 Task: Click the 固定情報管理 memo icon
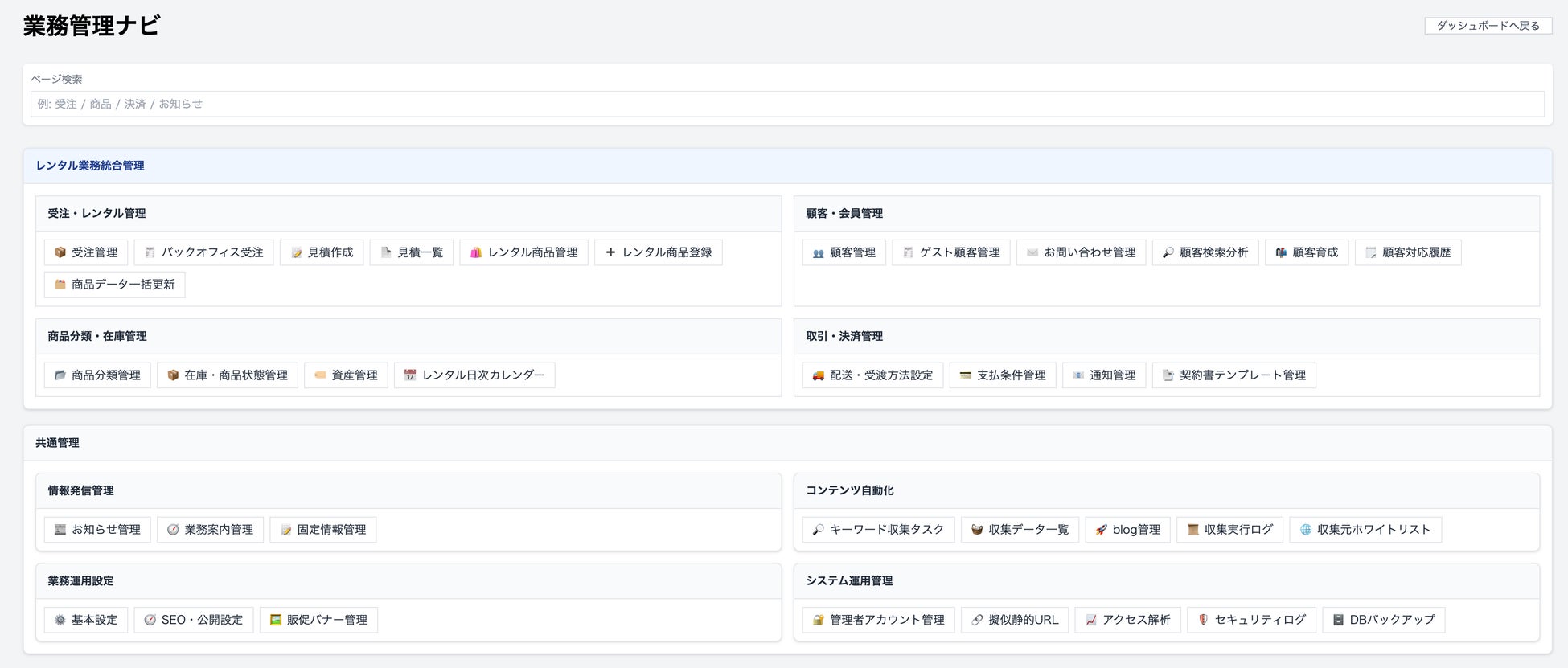pos(285,530)
